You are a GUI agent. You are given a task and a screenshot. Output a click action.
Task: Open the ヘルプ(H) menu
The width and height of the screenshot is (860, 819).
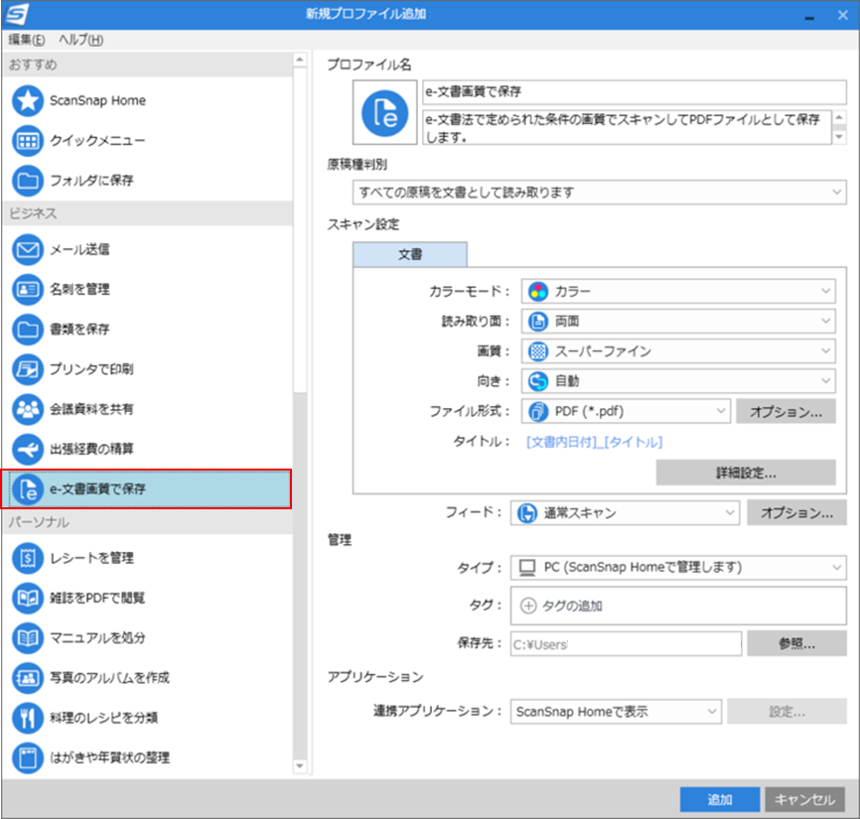(81, 40)
